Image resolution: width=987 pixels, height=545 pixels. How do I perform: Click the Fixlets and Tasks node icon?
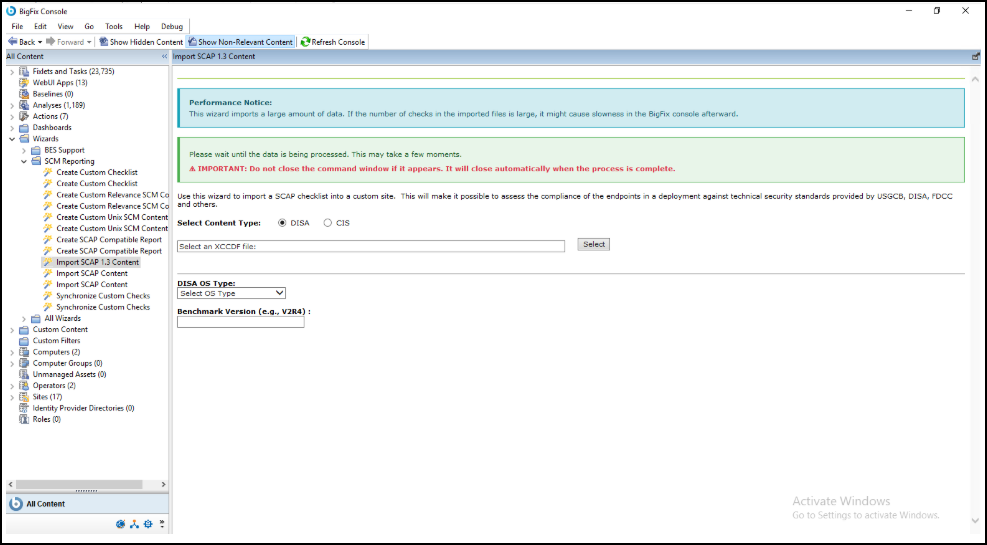24,71
